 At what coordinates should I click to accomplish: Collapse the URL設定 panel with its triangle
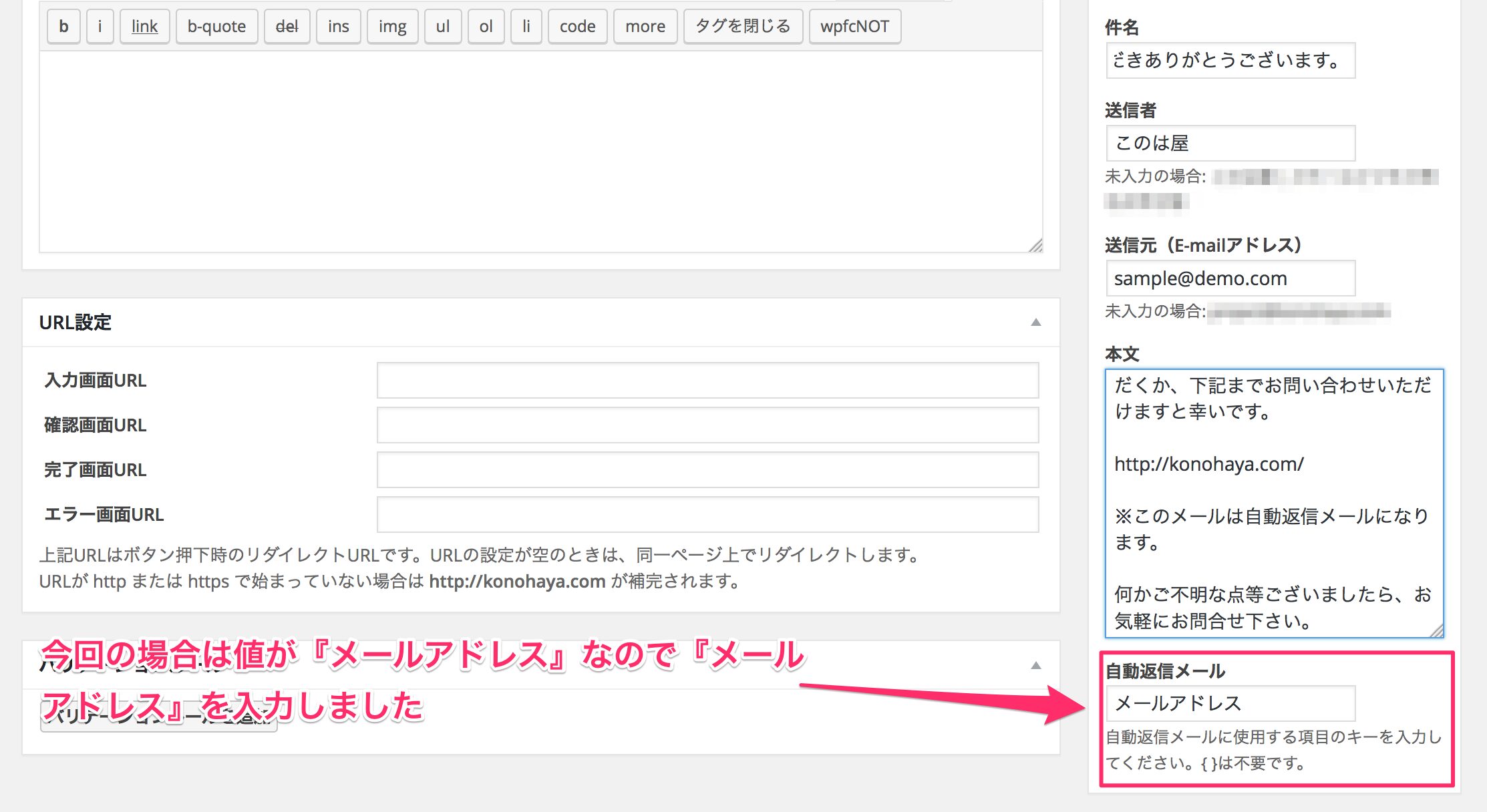(1035, 323)
